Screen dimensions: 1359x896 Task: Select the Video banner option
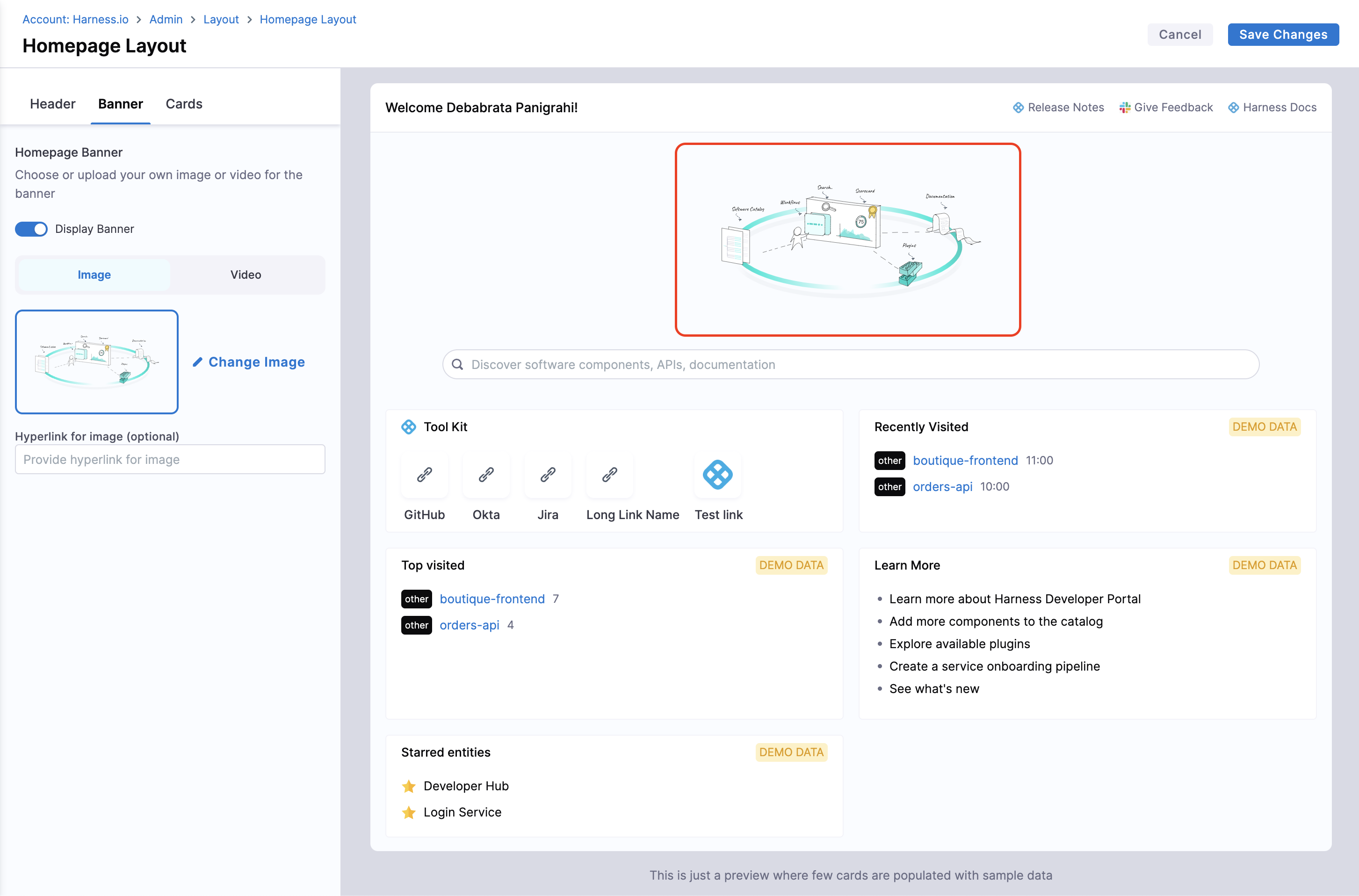[246, 275]
